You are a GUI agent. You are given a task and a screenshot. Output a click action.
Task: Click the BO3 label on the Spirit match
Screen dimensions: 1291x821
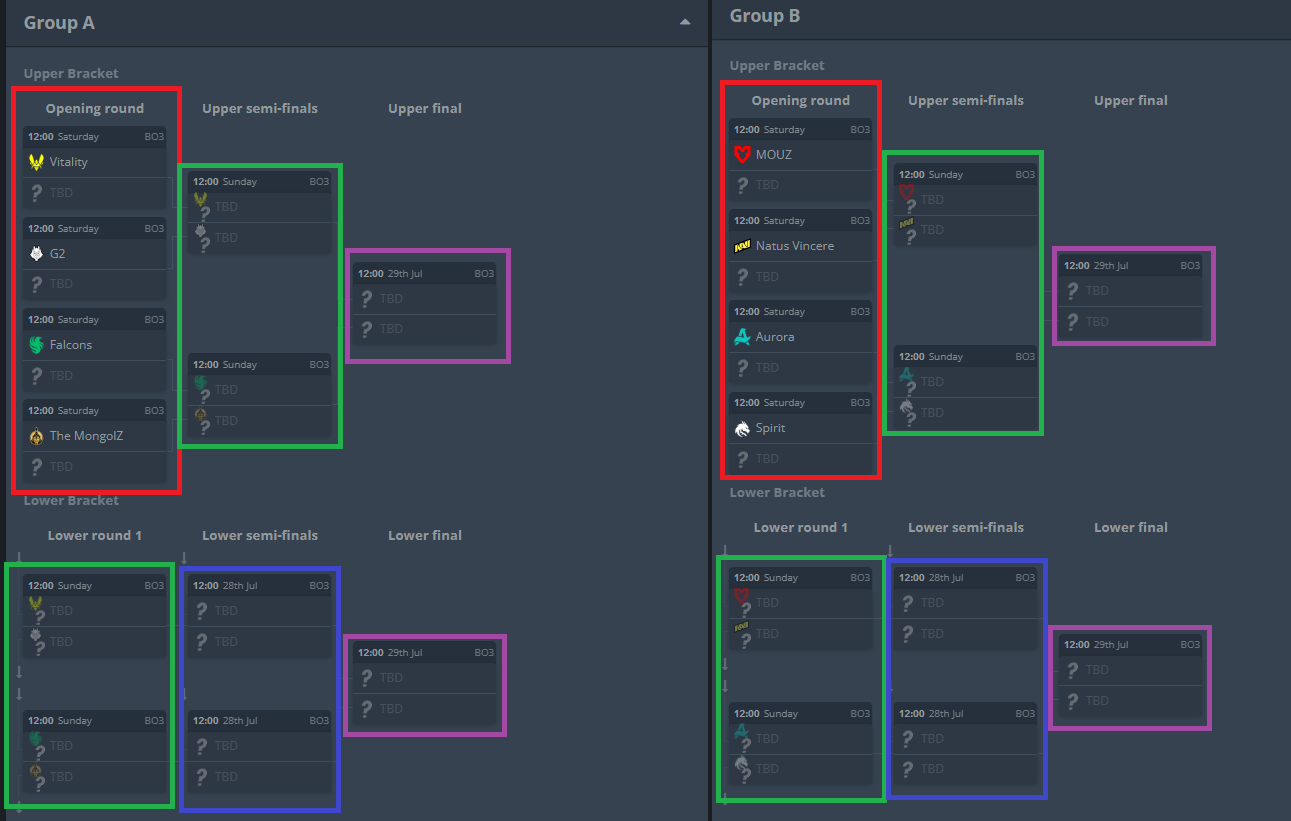(x=860, y=403)
